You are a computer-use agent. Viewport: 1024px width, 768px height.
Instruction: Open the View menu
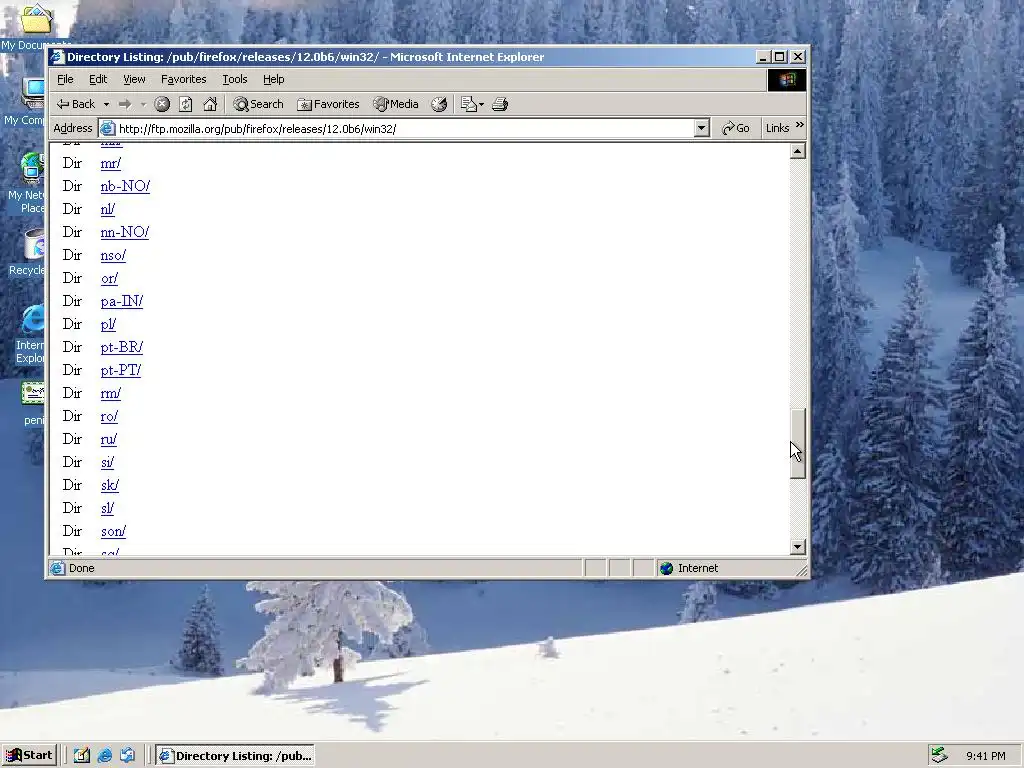(x=135, y=79)
